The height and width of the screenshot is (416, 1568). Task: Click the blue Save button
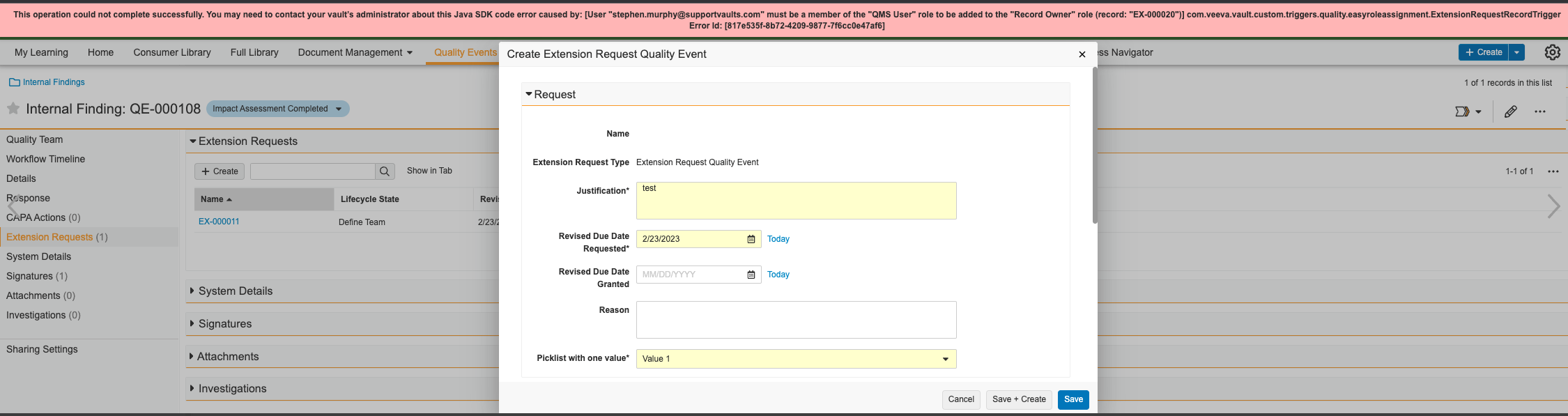pyautogui.click(x=1073, y=399)
